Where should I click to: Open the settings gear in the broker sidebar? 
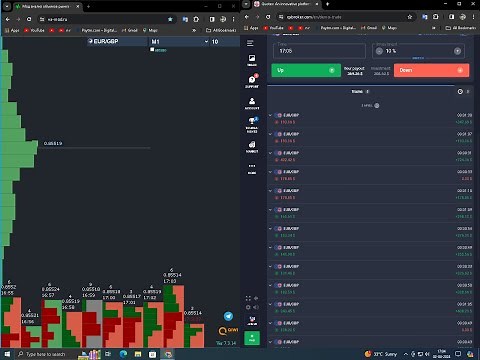(x=248, y=307)
